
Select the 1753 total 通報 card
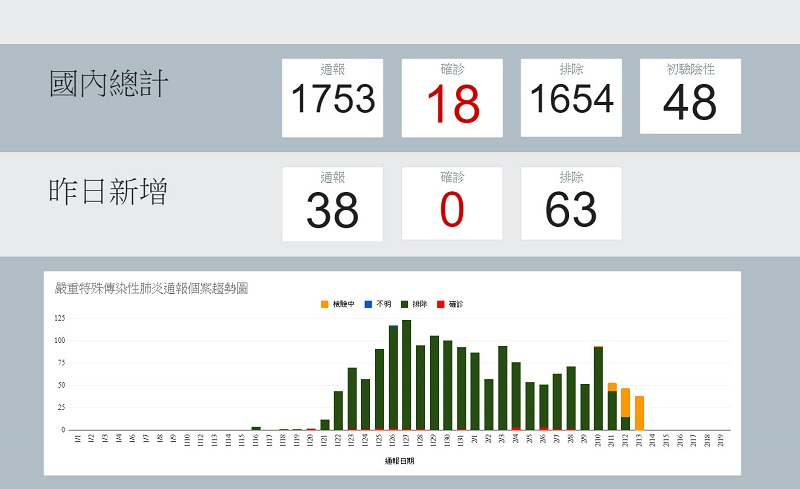[x=333, y=98]
